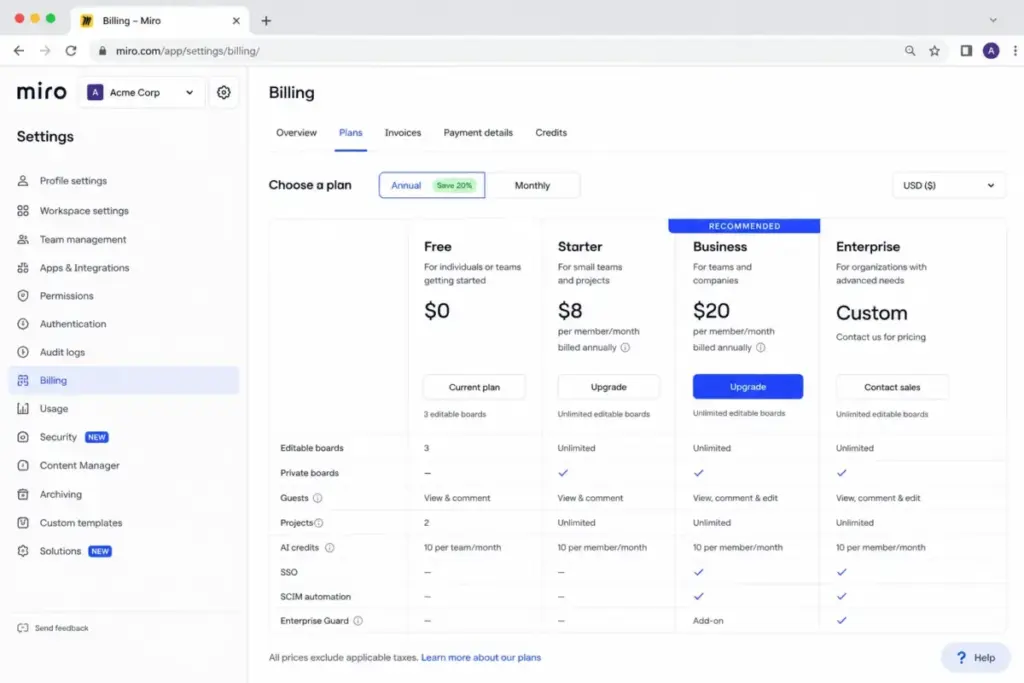The image size is (1024, 683).
Task: Click the info icon beside AI credits
Action: 330,548
